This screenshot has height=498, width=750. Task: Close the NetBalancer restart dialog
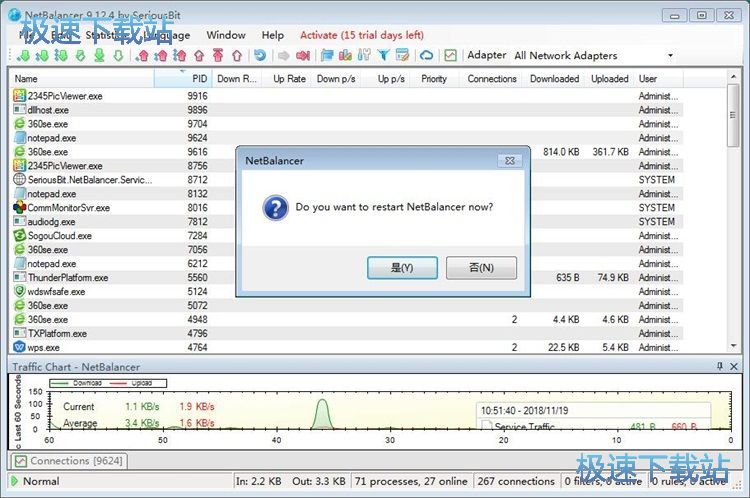(x=510, y=161)
